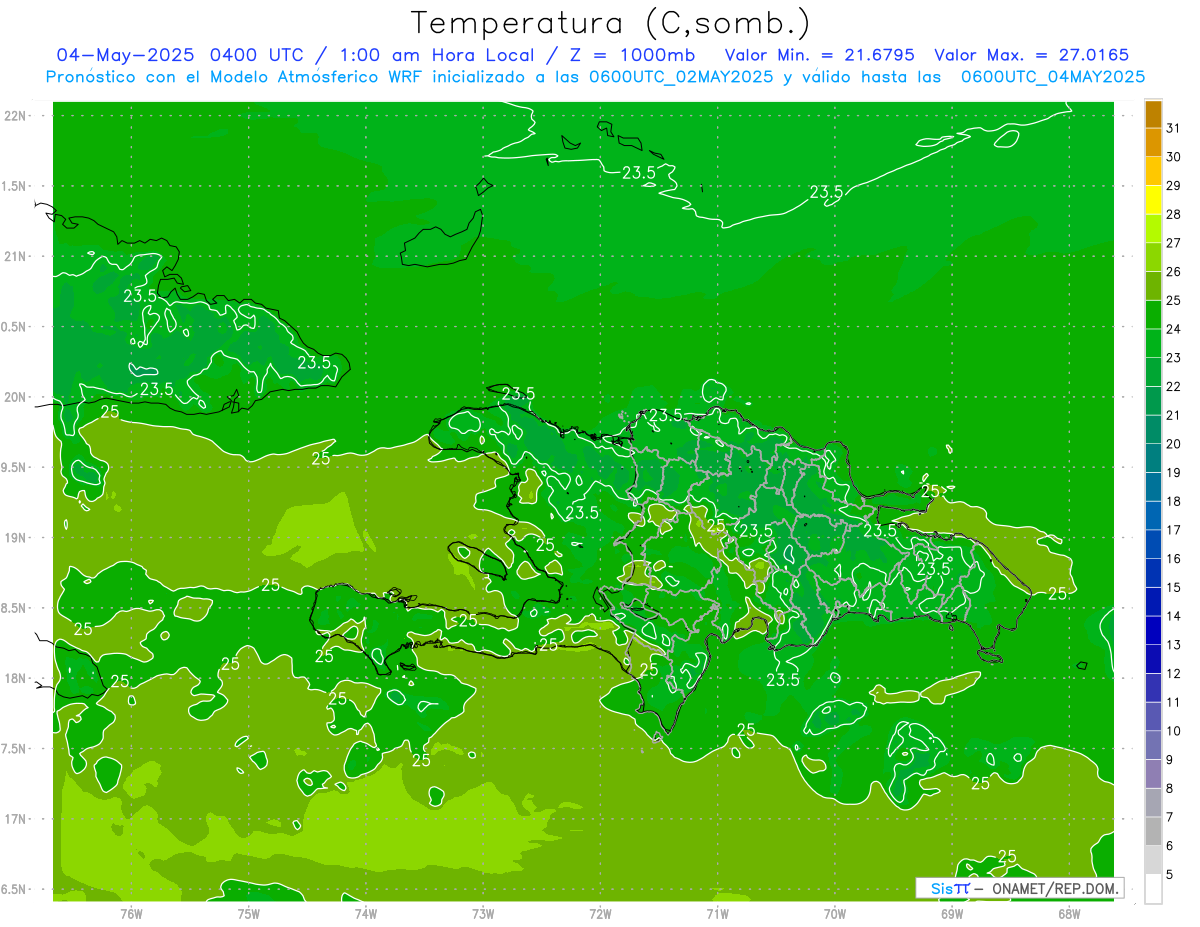Click the colorbar label 24
Image resolution: width=1200 pixels, height=927 pixels.
pos(1174,329)
